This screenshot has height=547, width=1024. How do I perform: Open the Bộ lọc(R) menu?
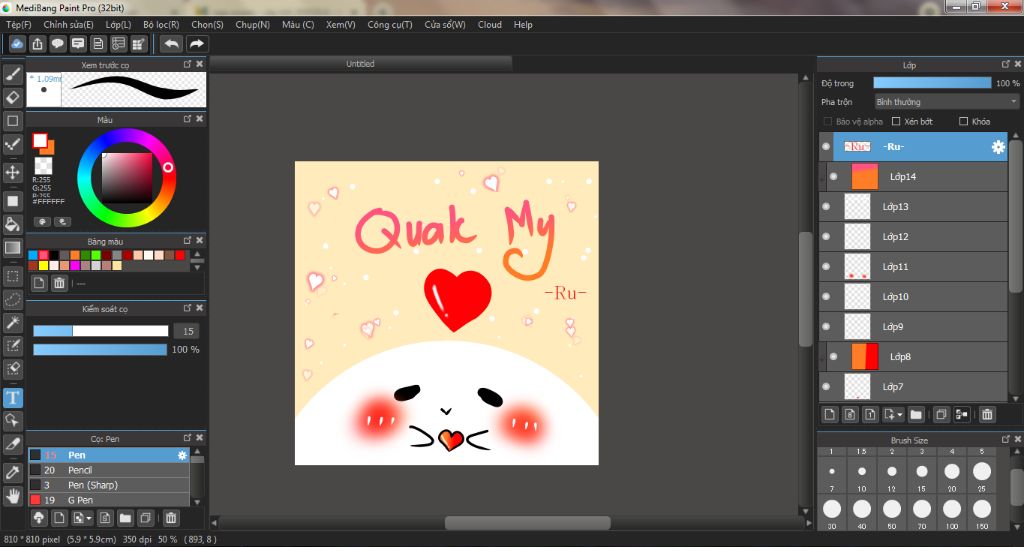pyautogui.click(x=161, y=24)
